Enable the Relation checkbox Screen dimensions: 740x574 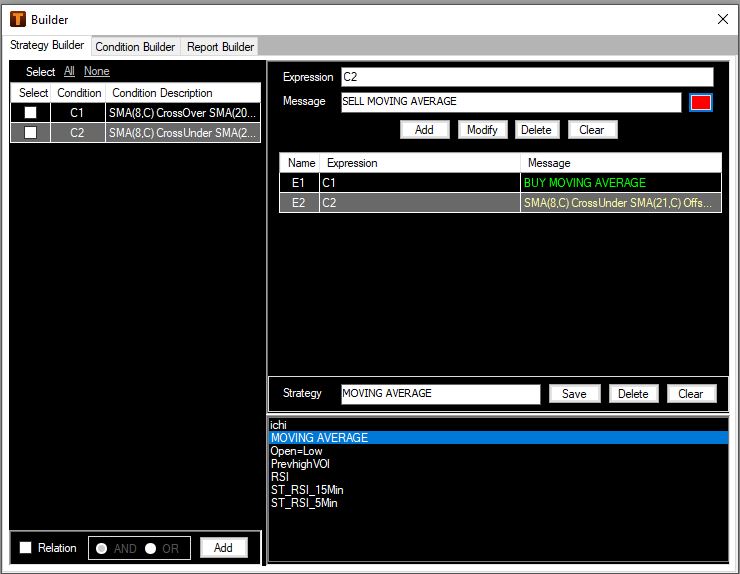point(25,548)
